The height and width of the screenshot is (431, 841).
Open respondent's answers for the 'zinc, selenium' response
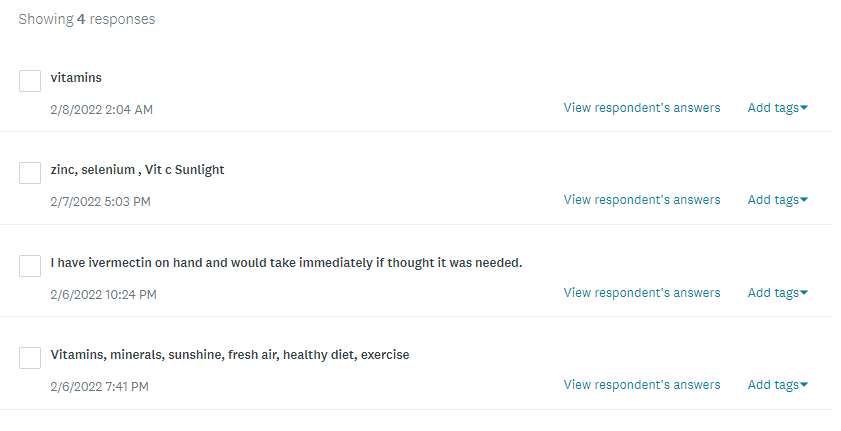[641, 200]
